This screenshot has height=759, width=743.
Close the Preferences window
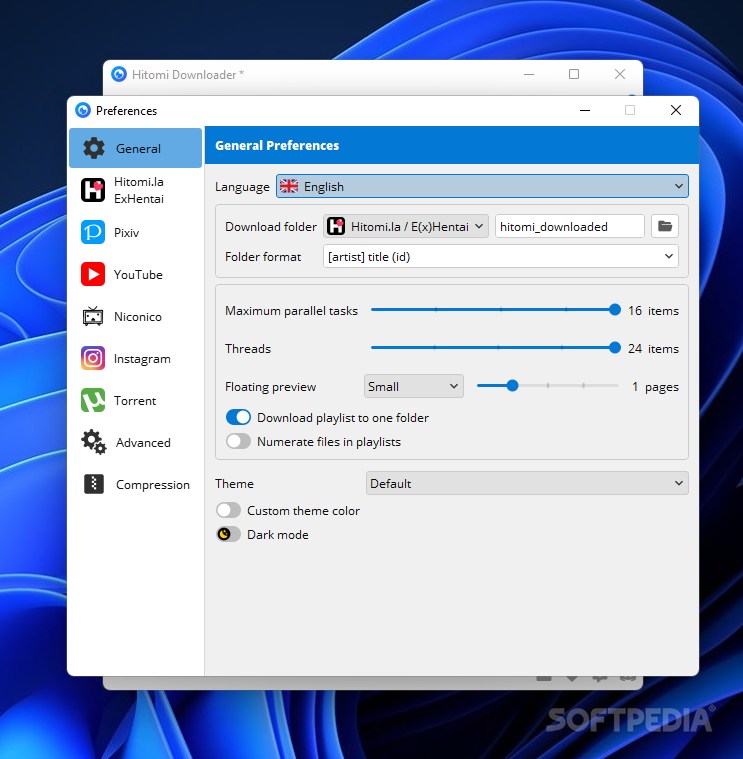[676, 110]
